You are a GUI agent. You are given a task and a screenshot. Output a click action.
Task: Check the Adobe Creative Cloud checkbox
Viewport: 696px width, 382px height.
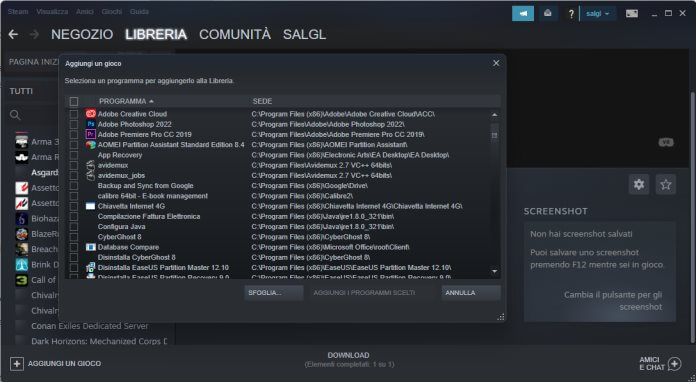pos(74,114)
